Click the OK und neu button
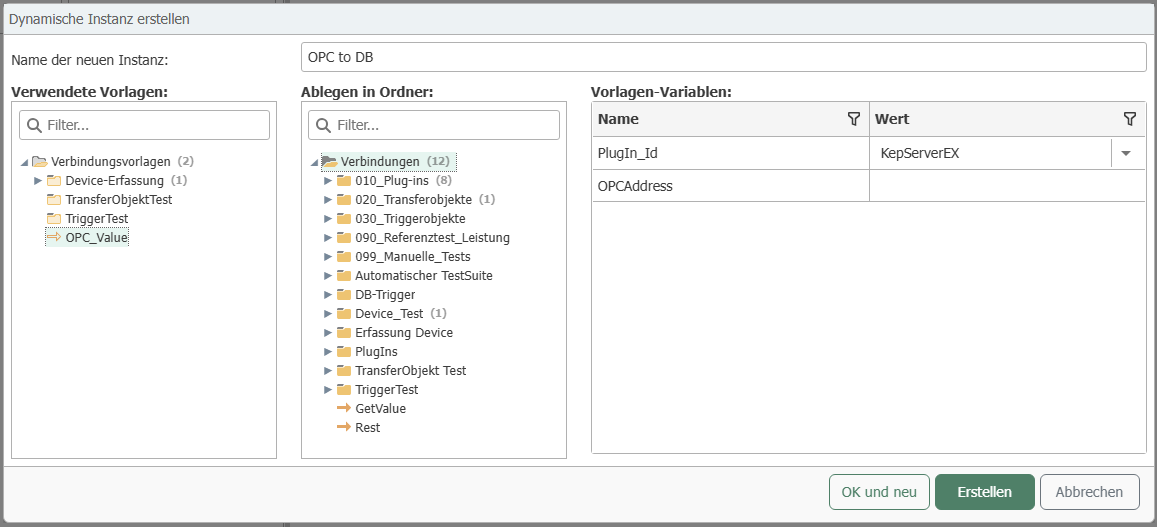This screenshot has width=1157, height=527. coord(879,492)
